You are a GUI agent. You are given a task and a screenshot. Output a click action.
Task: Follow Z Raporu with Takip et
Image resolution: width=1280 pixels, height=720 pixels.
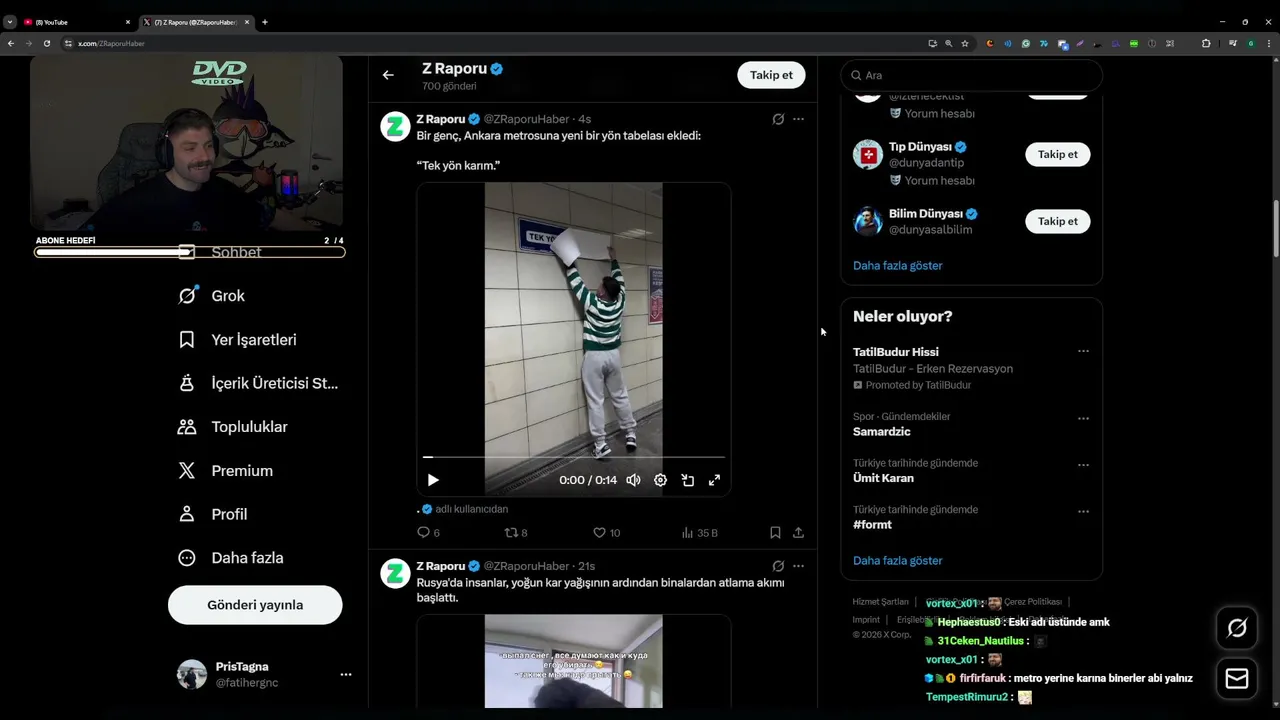[771, 75]
